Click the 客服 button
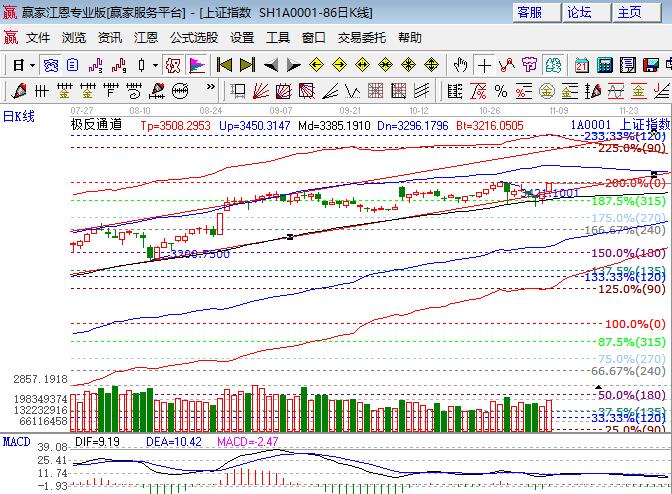This screenshot has height=494, width=672. (x=533, y=12)
